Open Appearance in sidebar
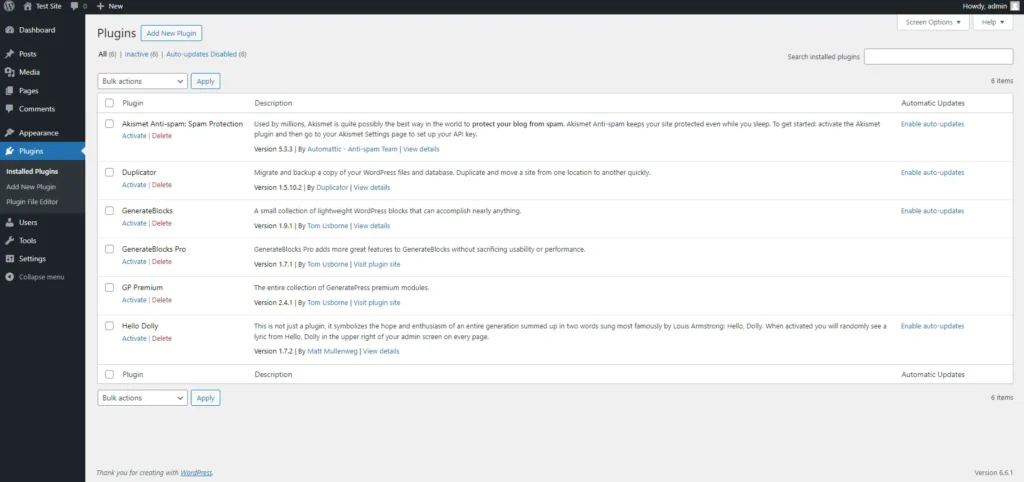This screenshot has width=1024, height=482. [x=39, y=133]
